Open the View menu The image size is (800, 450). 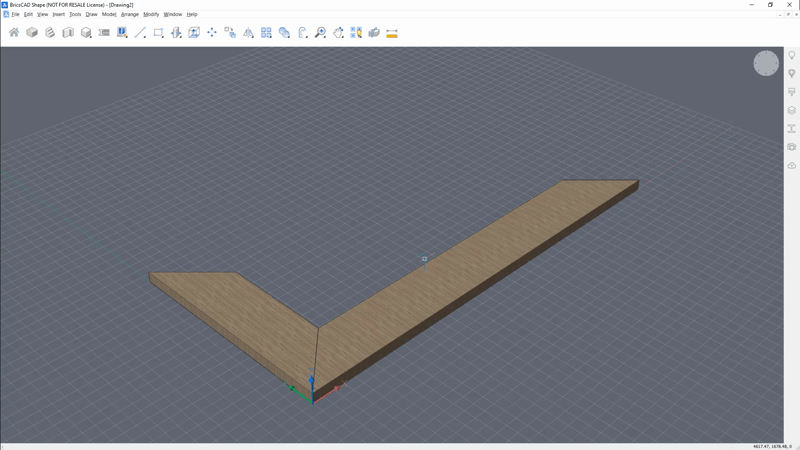click(42, 14)
